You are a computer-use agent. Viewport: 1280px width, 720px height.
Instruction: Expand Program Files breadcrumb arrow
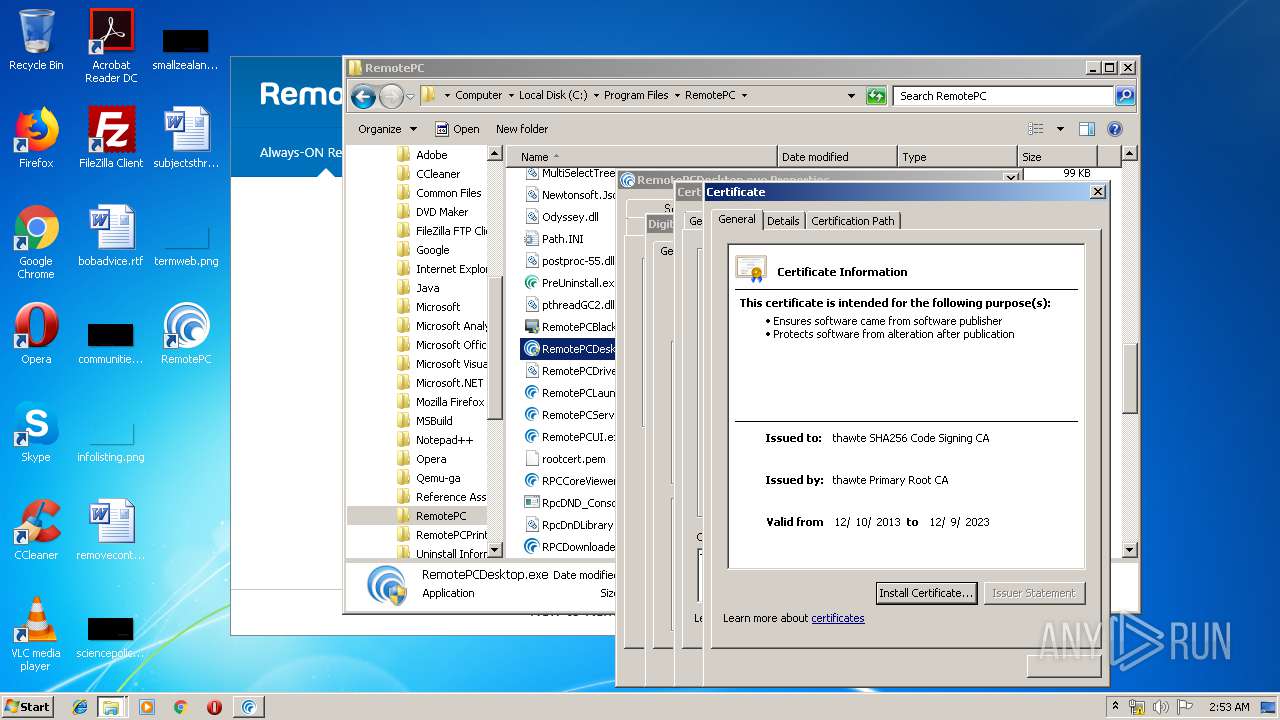pyautogui.click(x=676, y=96)
